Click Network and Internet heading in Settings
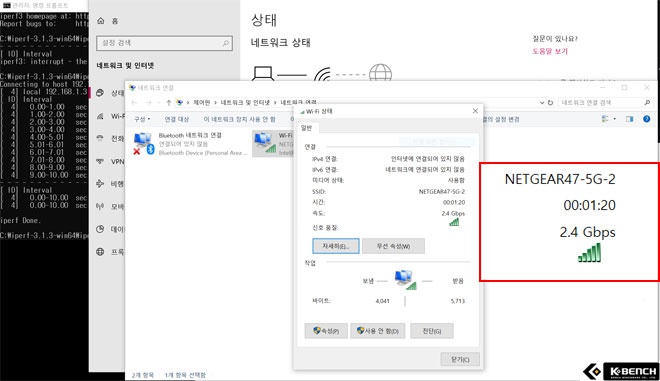660x381 pixels. [x=125, y=66]
